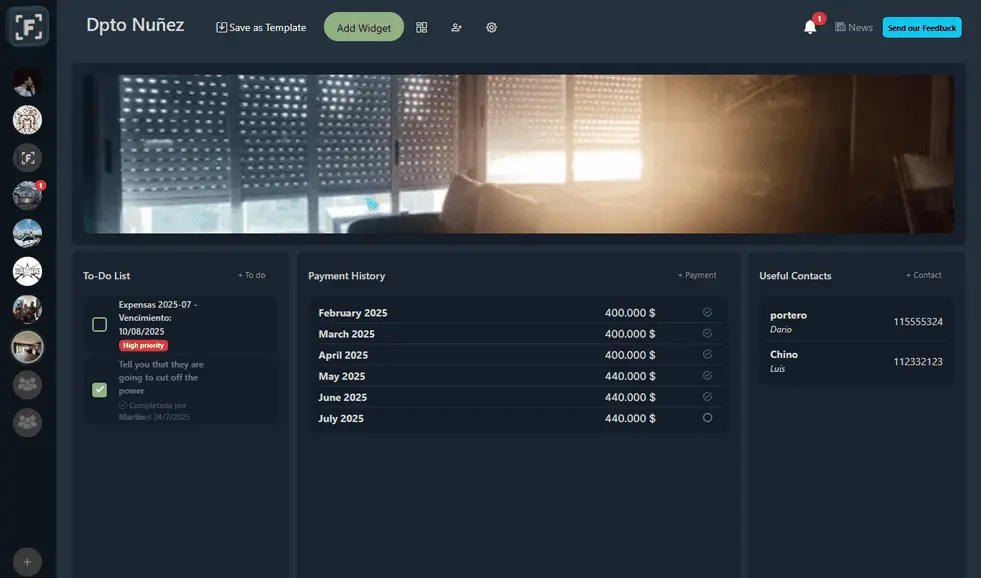The height and width of the screenshot is (578, 981).
Task: Click the plus button at sidebar bottom
Action: pyautogui.click(x=28, y=562)
